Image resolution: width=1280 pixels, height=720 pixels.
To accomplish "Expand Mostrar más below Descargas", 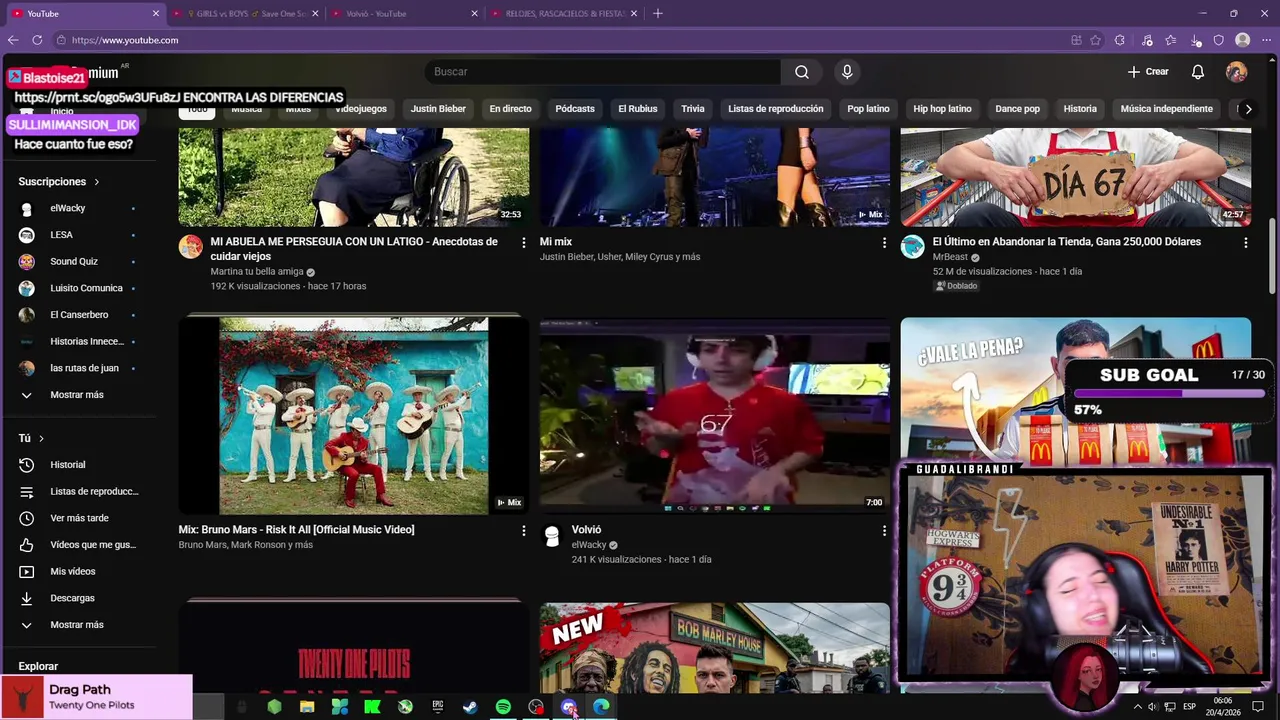I will point(77,625).
